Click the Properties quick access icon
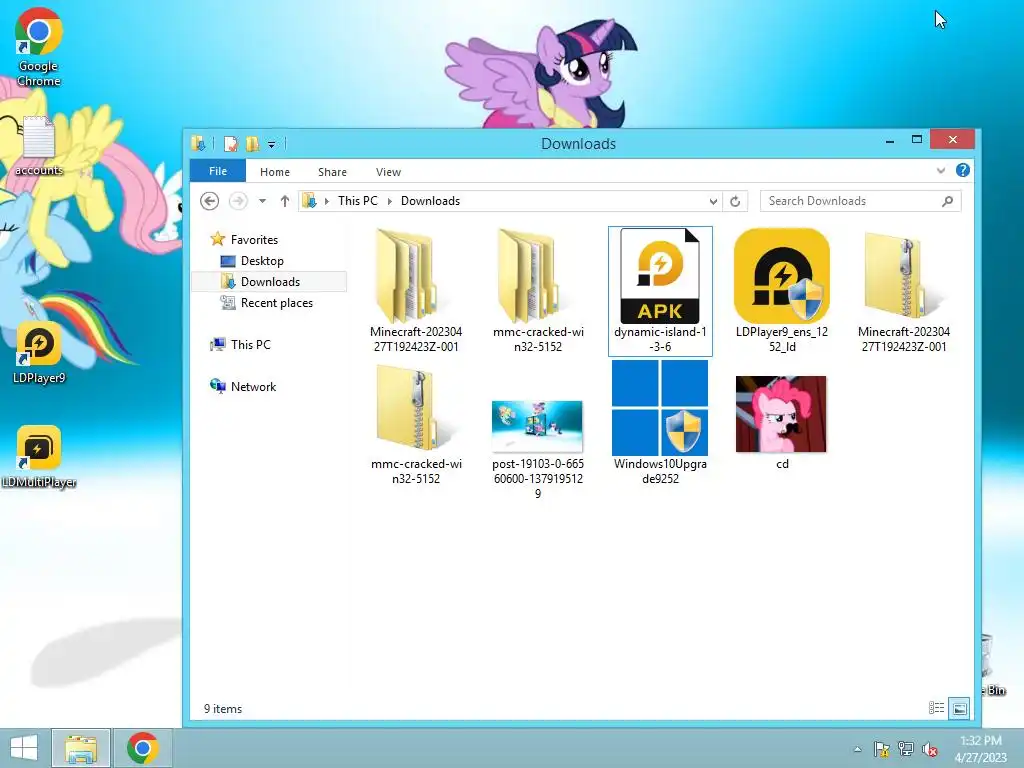Viewport: 1024px width, 768px height. pyautogui.click(x=231, y=144)
